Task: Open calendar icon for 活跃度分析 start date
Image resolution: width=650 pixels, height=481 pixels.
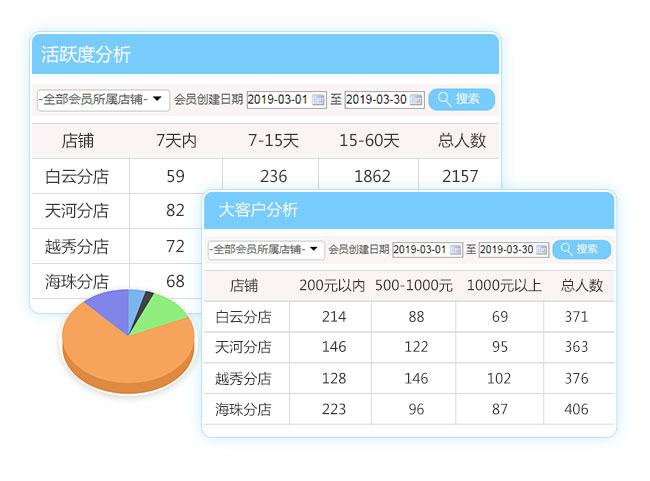Action: 318,100
